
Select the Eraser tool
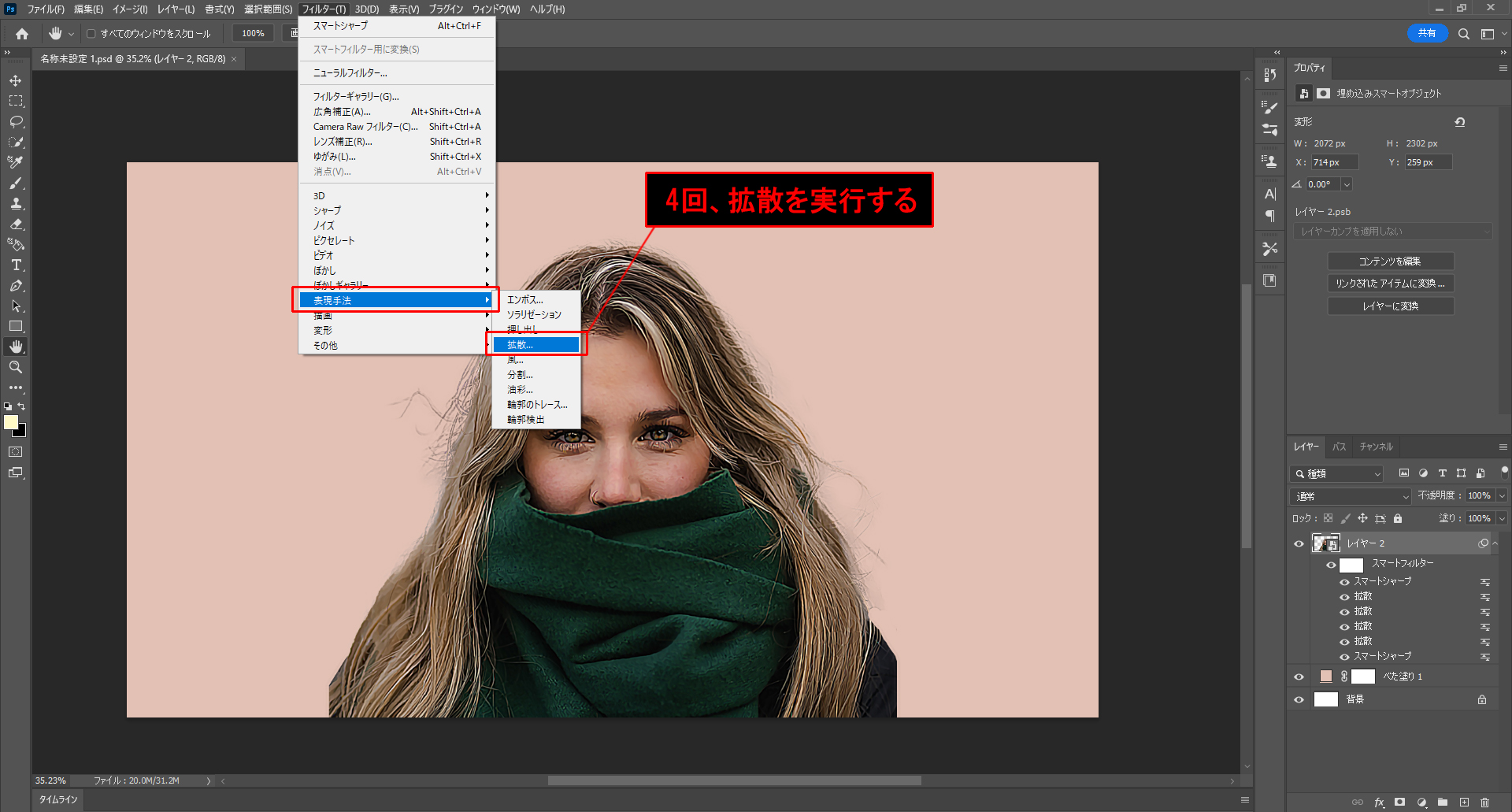[16, 224]
